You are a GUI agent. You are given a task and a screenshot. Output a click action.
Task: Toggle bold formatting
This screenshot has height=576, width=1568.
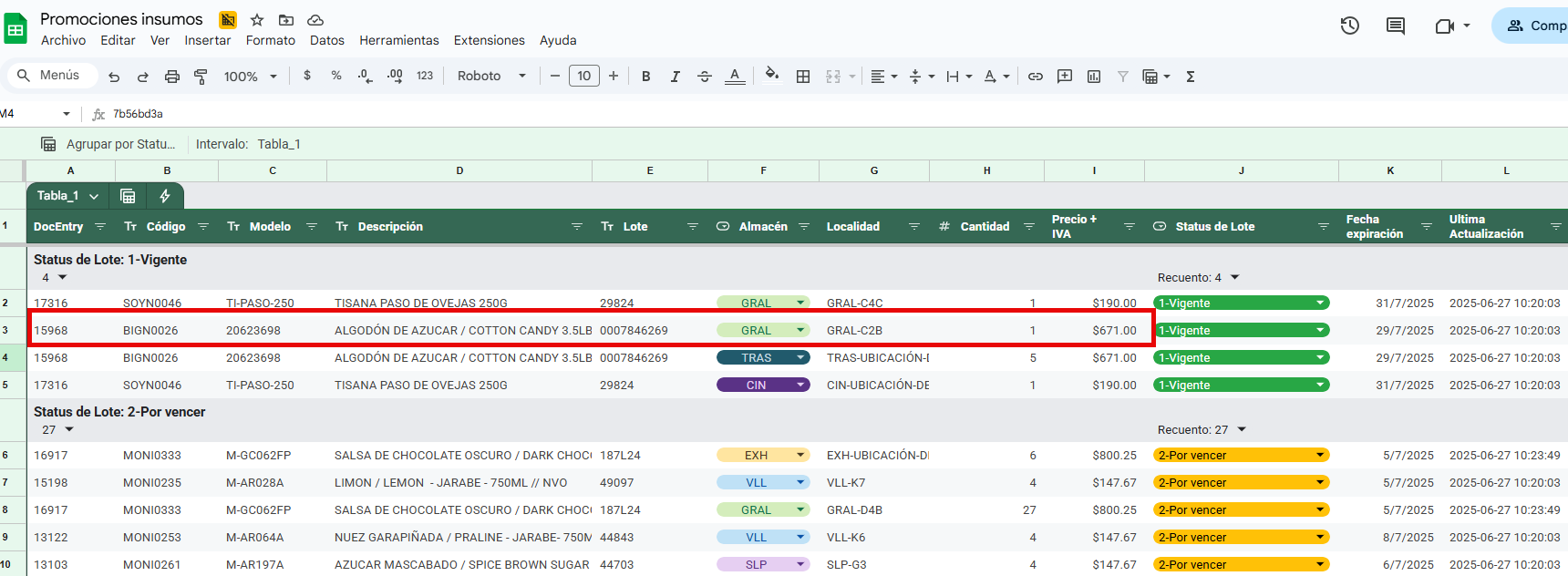point(645,77)
